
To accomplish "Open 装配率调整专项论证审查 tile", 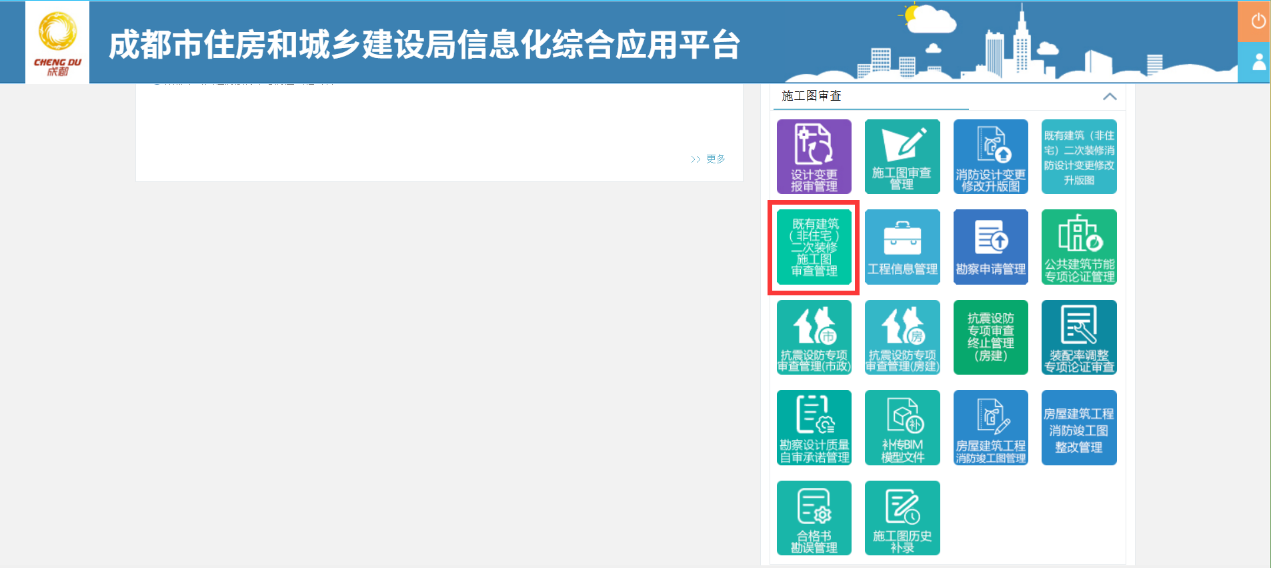I will (x=1079, y=337).
